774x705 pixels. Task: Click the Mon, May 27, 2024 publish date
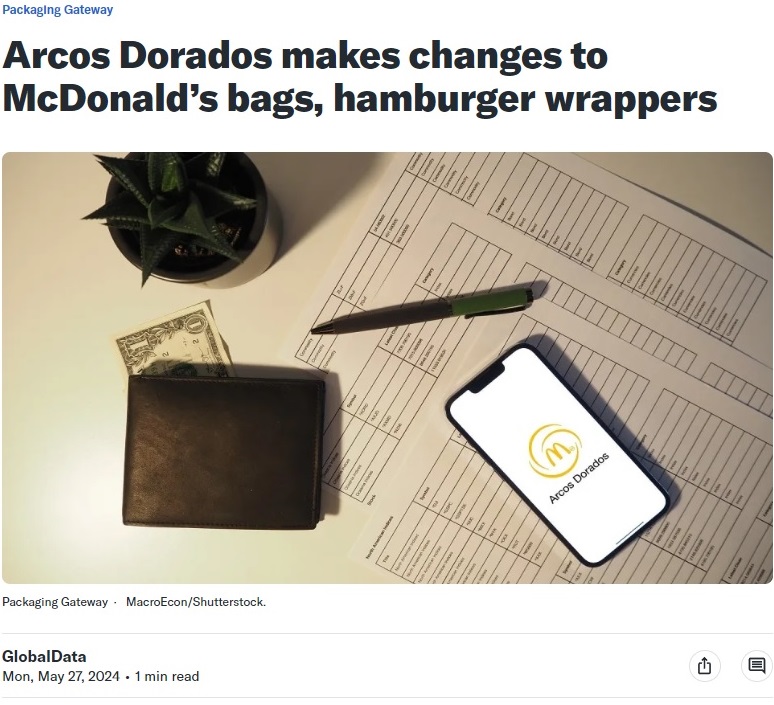pos(61,676)
